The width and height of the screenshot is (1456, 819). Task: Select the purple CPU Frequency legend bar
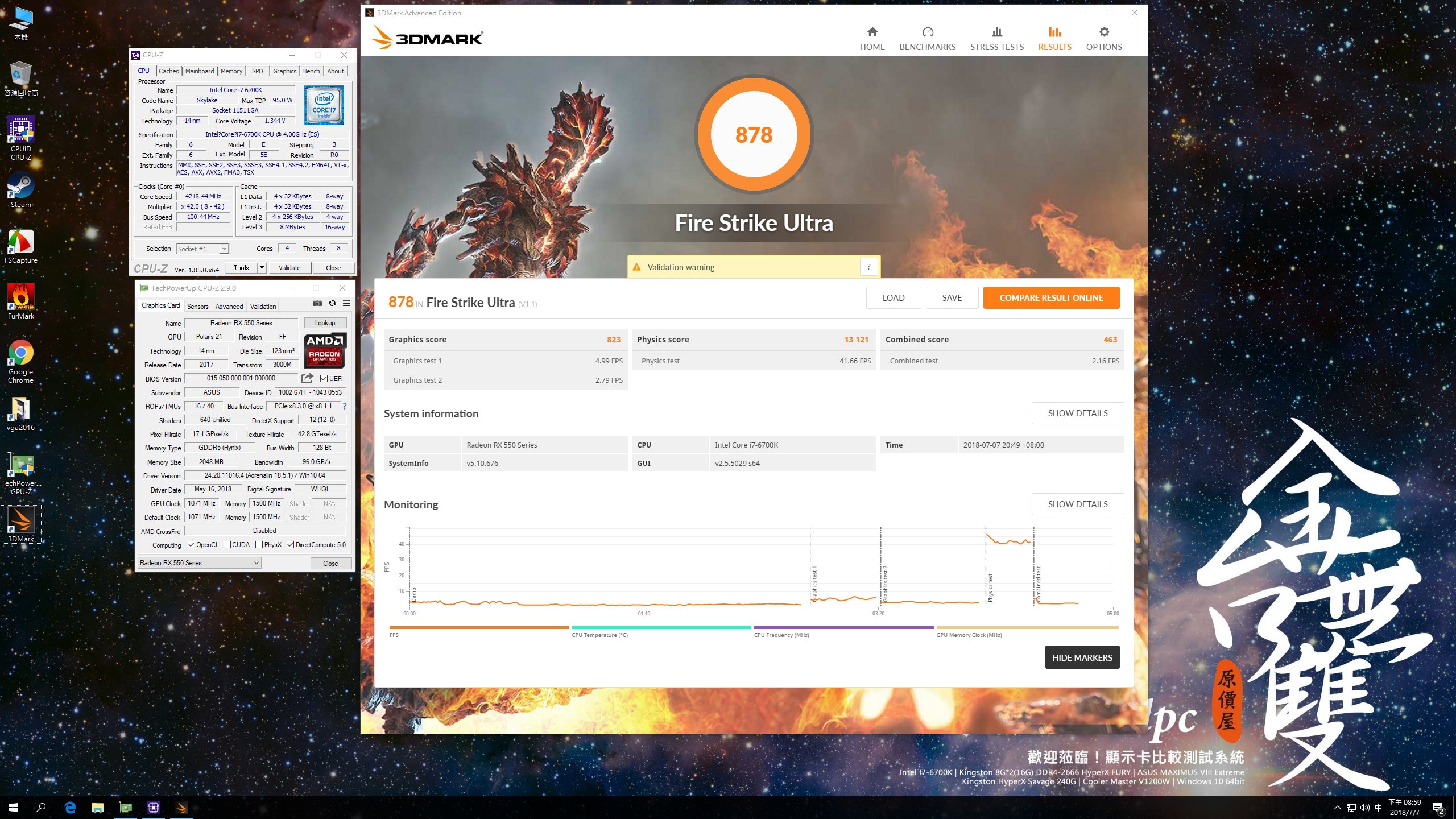click(x=844, y=627)
